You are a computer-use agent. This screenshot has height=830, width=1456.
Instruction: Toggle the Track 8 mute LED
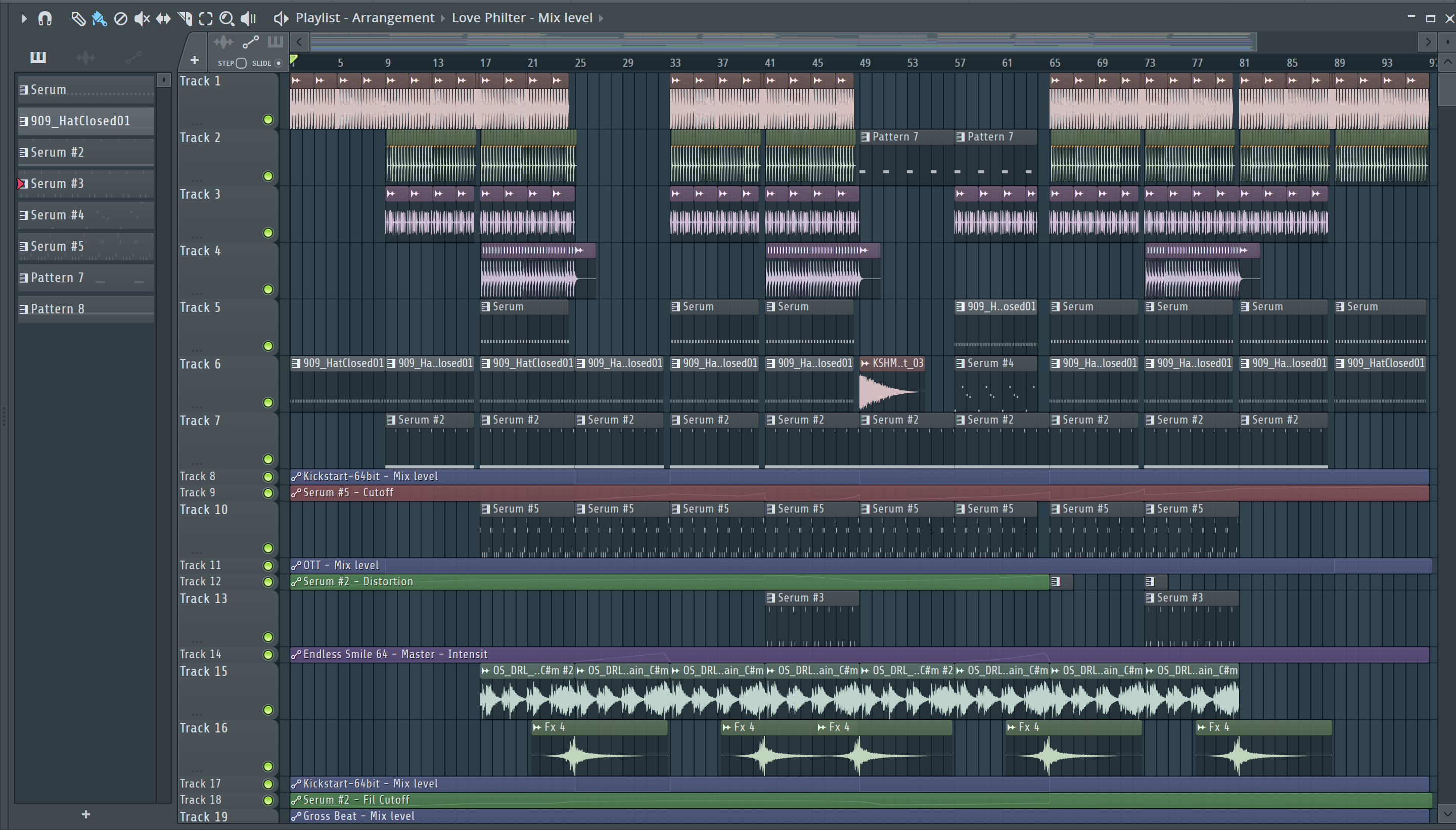click(x=268, y=477)
